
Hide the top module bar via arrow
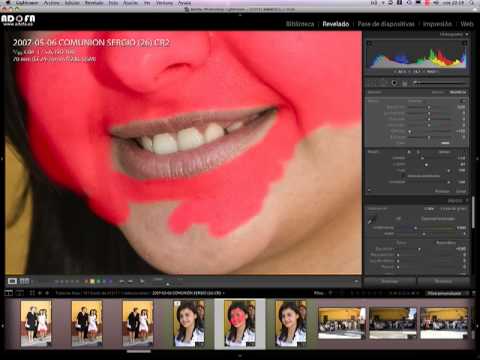(240, 15)
